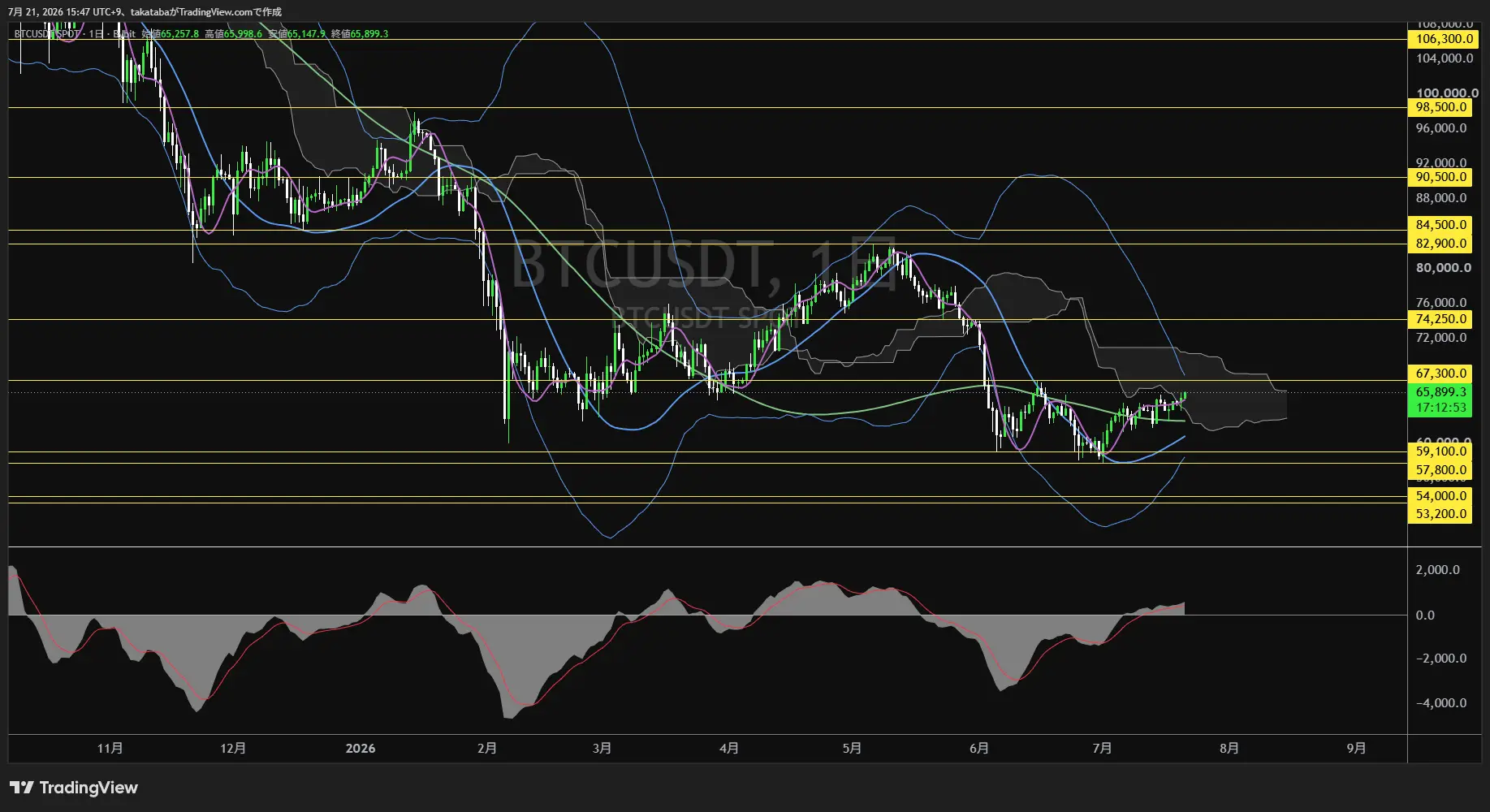Click the yellow 57,800.0 price label
The image size is (1490, 812).
1439,470
